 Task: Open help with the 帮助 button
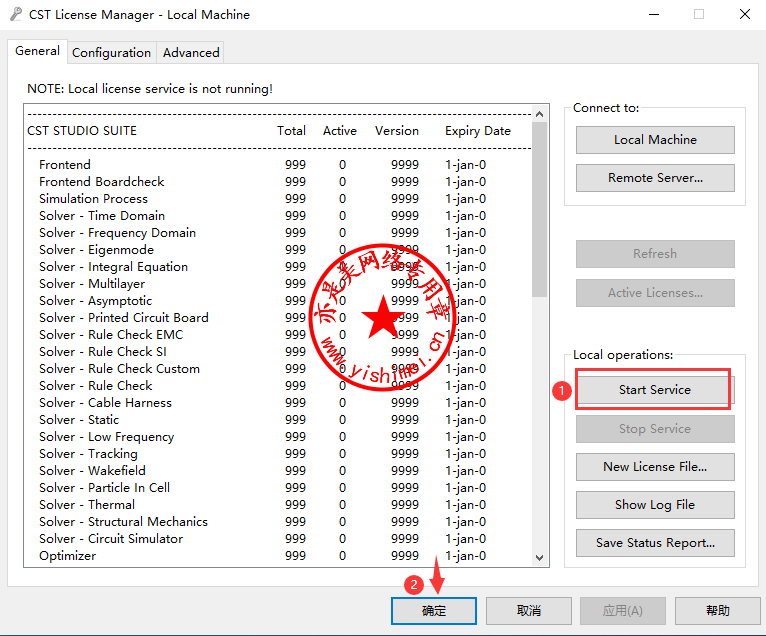click(x=718, y=611)
